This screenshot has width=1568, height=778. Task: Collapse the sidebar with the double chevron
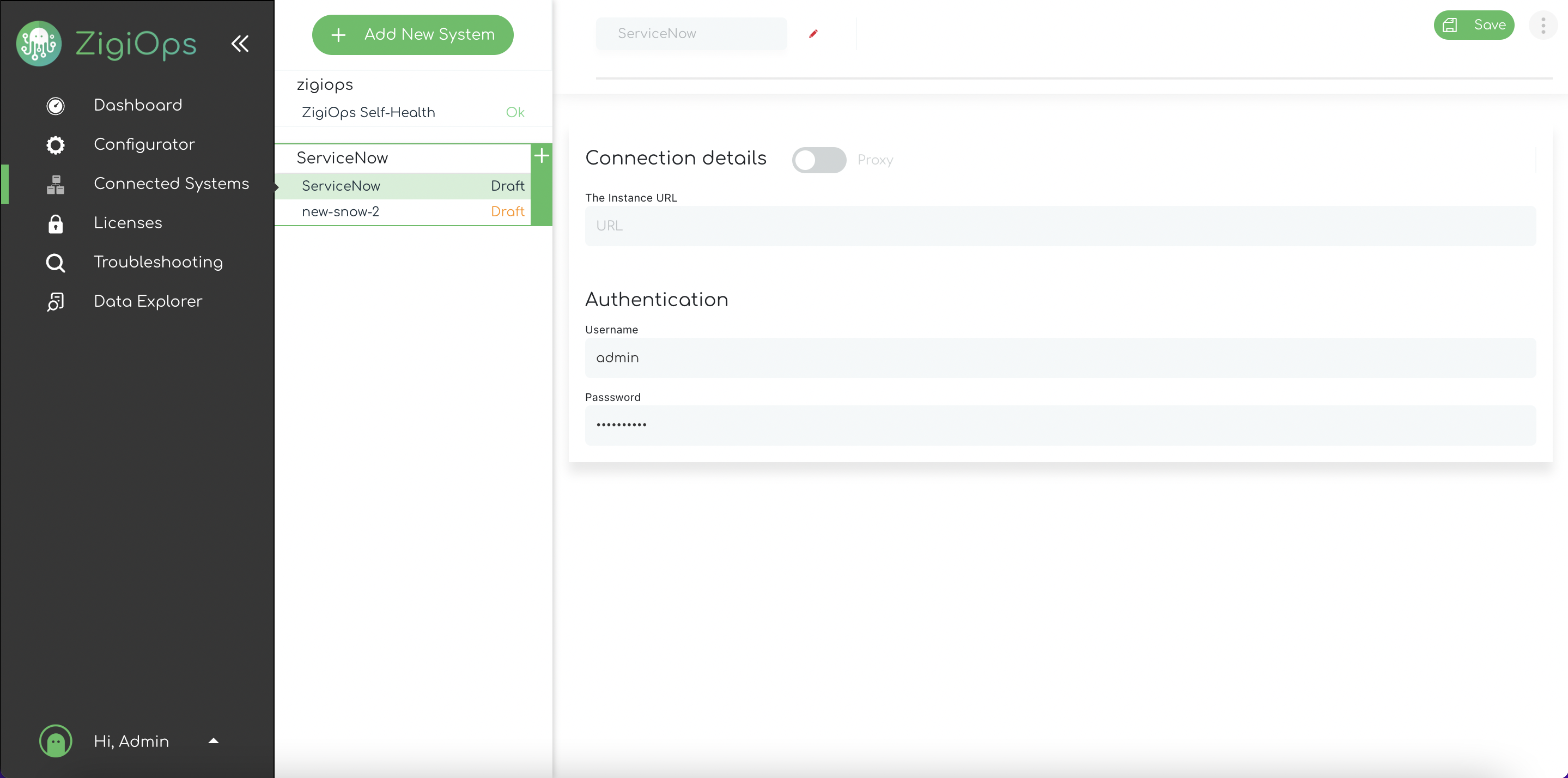240,43
